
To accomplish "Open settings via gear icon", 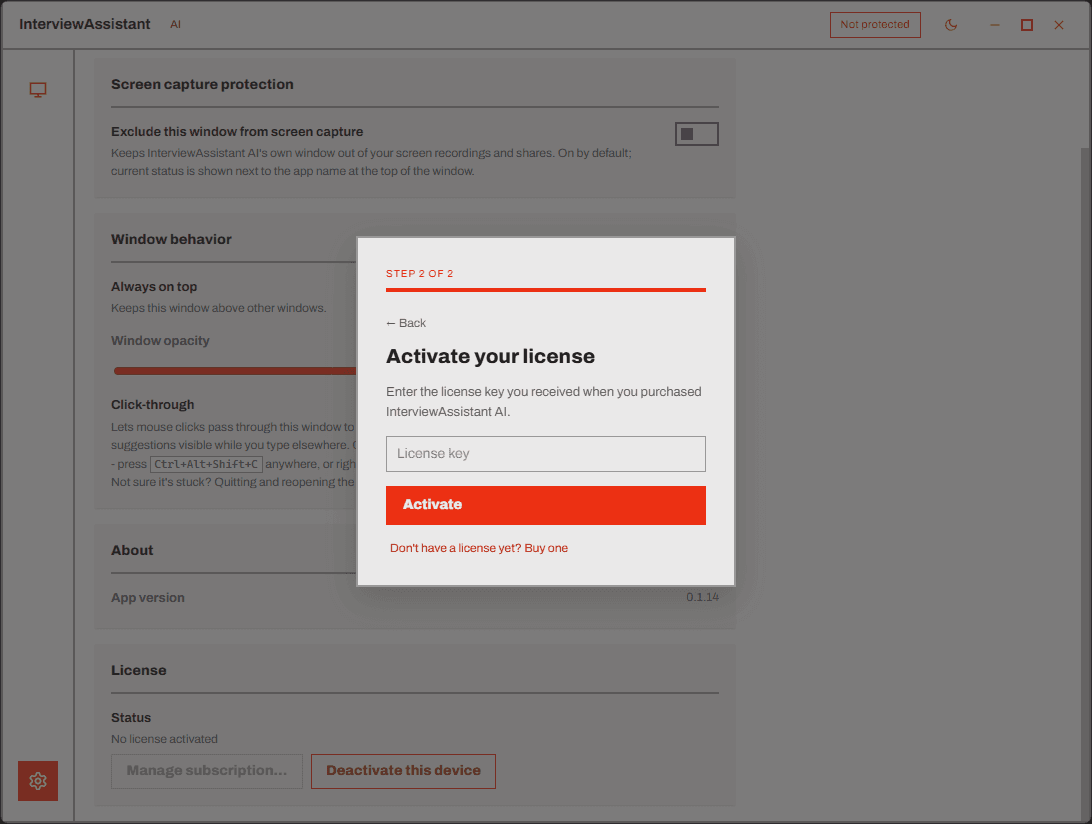I will click(38, 781).
